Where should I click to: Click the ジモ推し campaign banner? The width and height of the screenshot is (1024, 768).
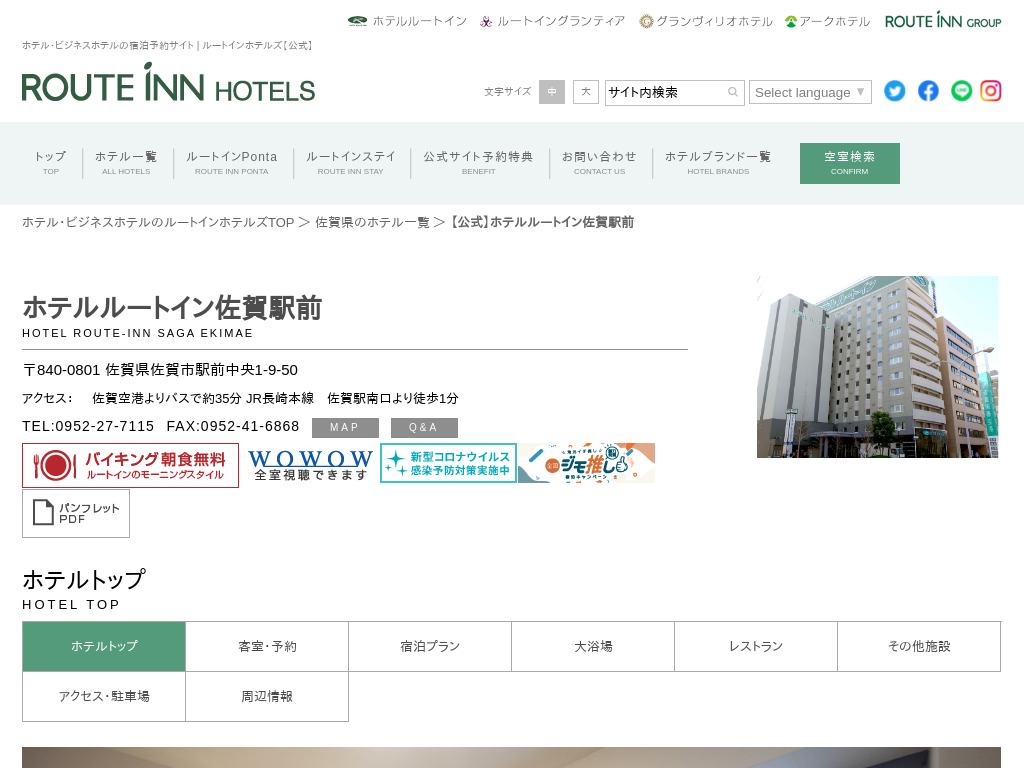tap(586, 463)
